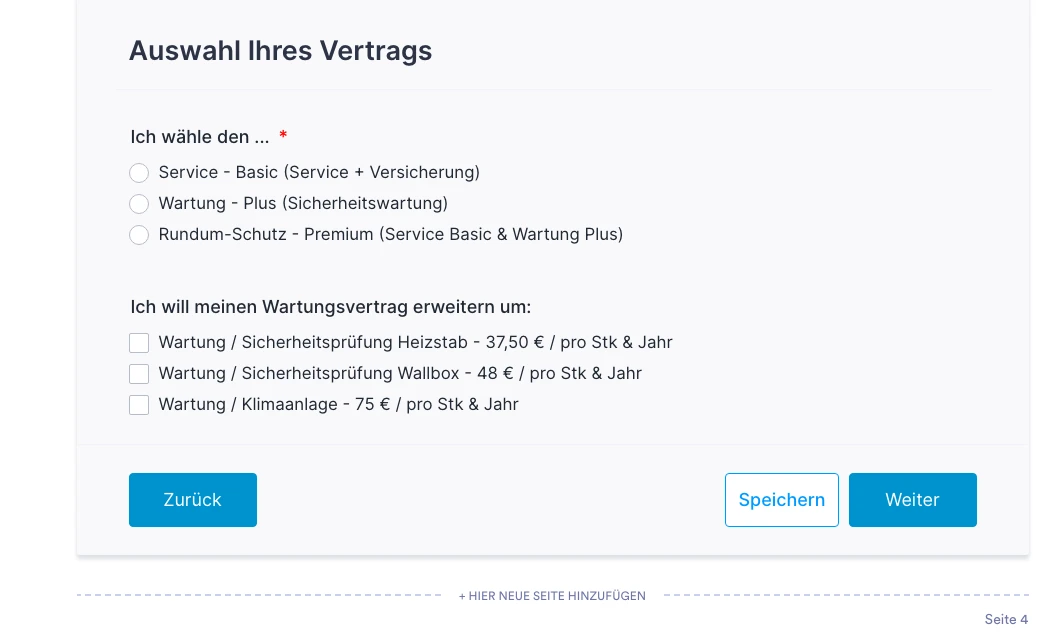This screenshot has width=1061, height=643.
Task: Click the Klimaanlage option label text
Action: point(338,405)
